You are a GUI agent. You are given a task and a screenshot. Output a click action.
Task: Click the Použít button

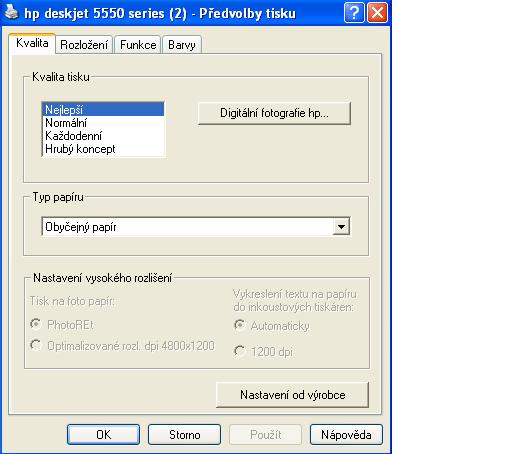point(265,434)
